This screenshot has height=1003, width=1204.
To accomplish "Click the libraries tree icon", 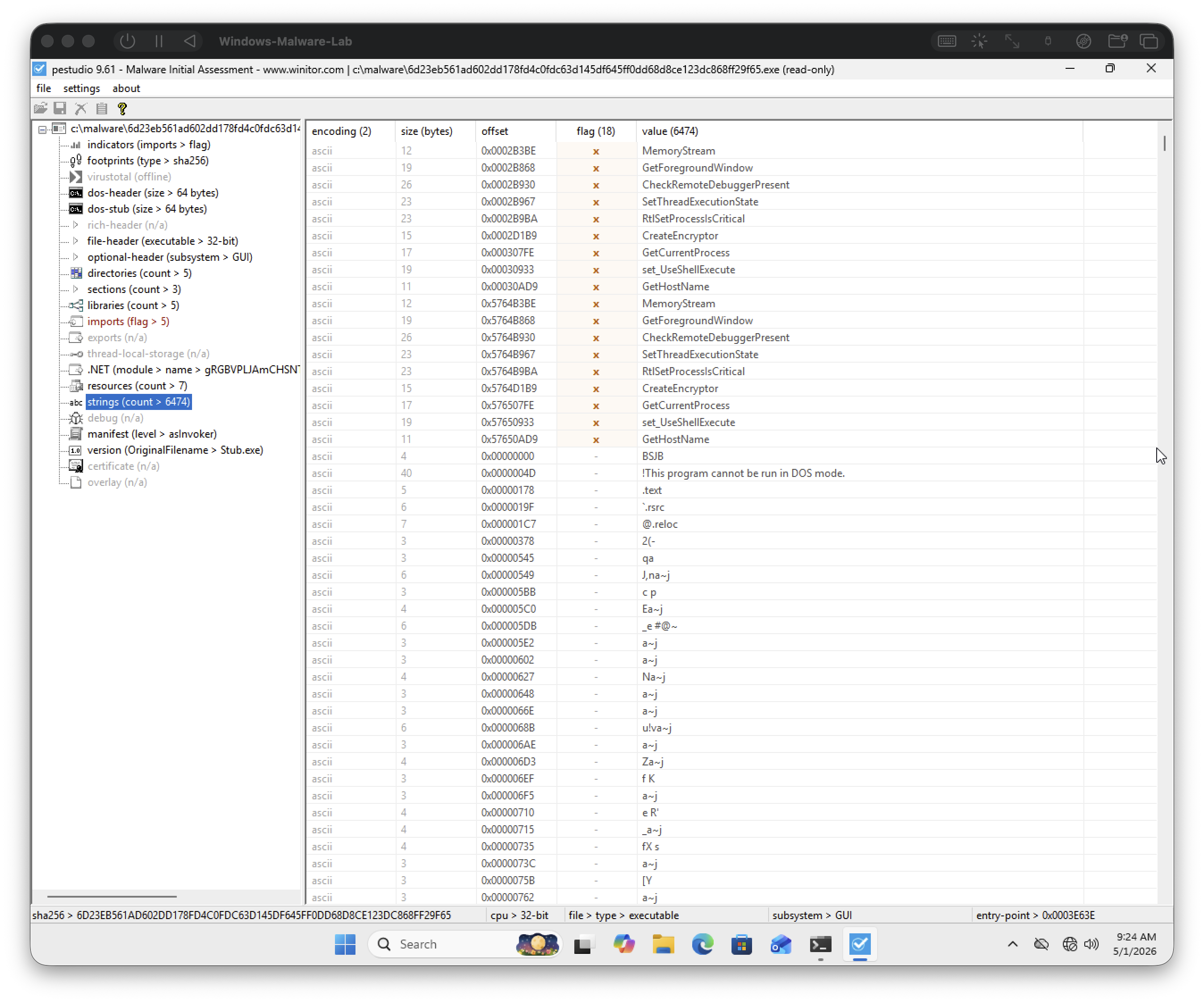I will pyautogui.click(x=75, y=305).
